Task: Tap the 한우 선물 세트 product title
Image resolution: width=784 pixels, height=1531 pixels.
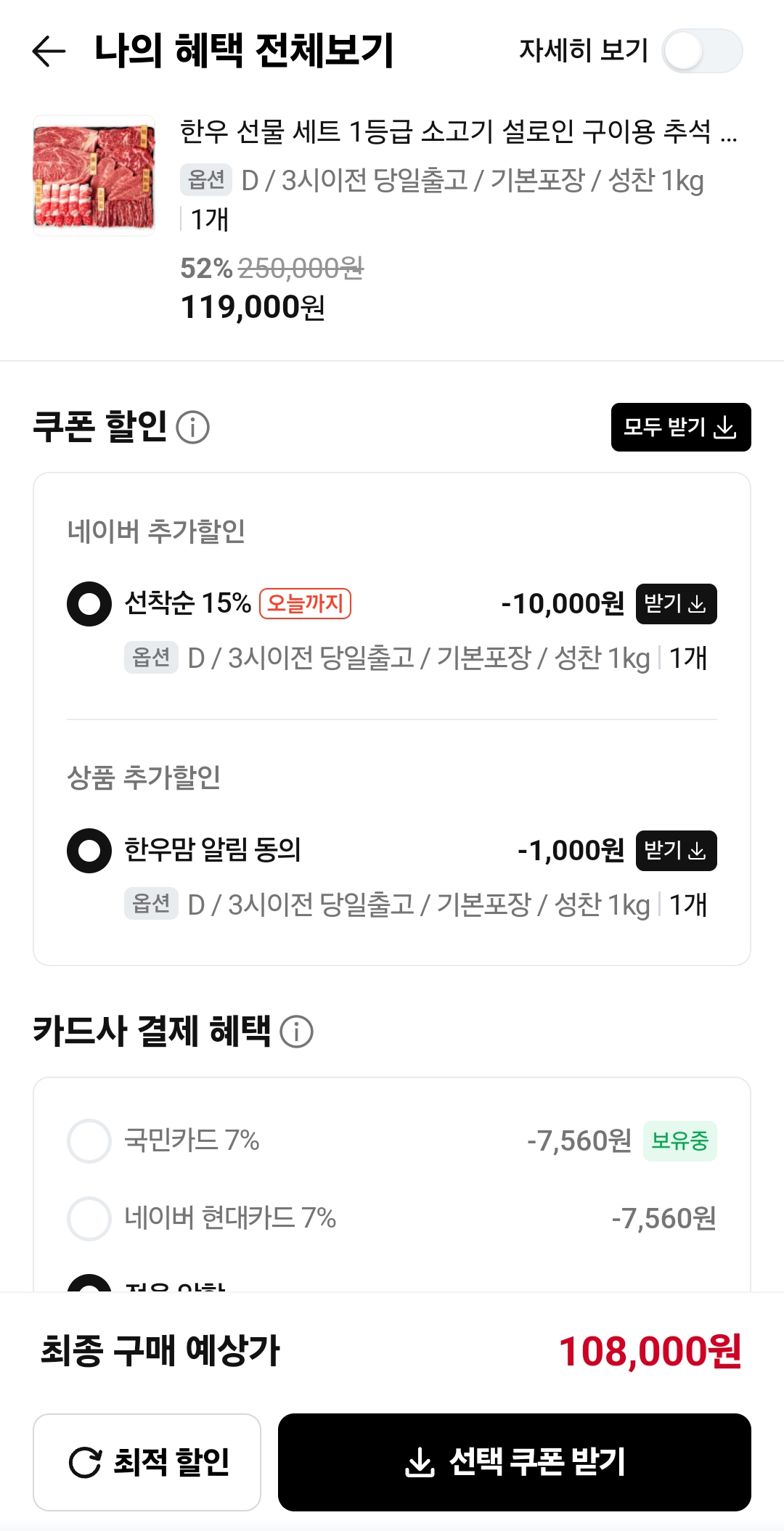Action: (x=457, y=132)
